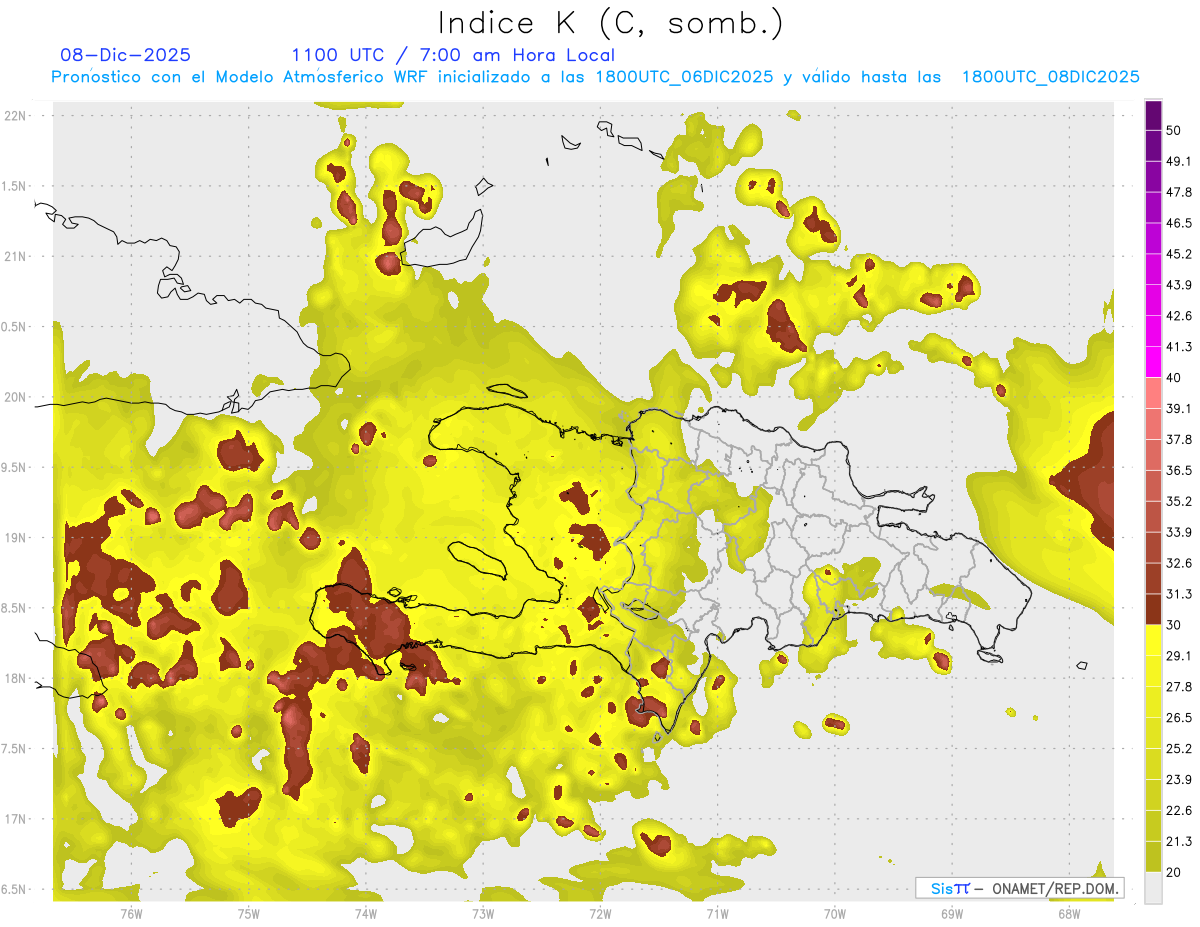The image size is (1200, 927).
Task: Click the colorbar value "45.2"
Action: tap(1179, 254)
